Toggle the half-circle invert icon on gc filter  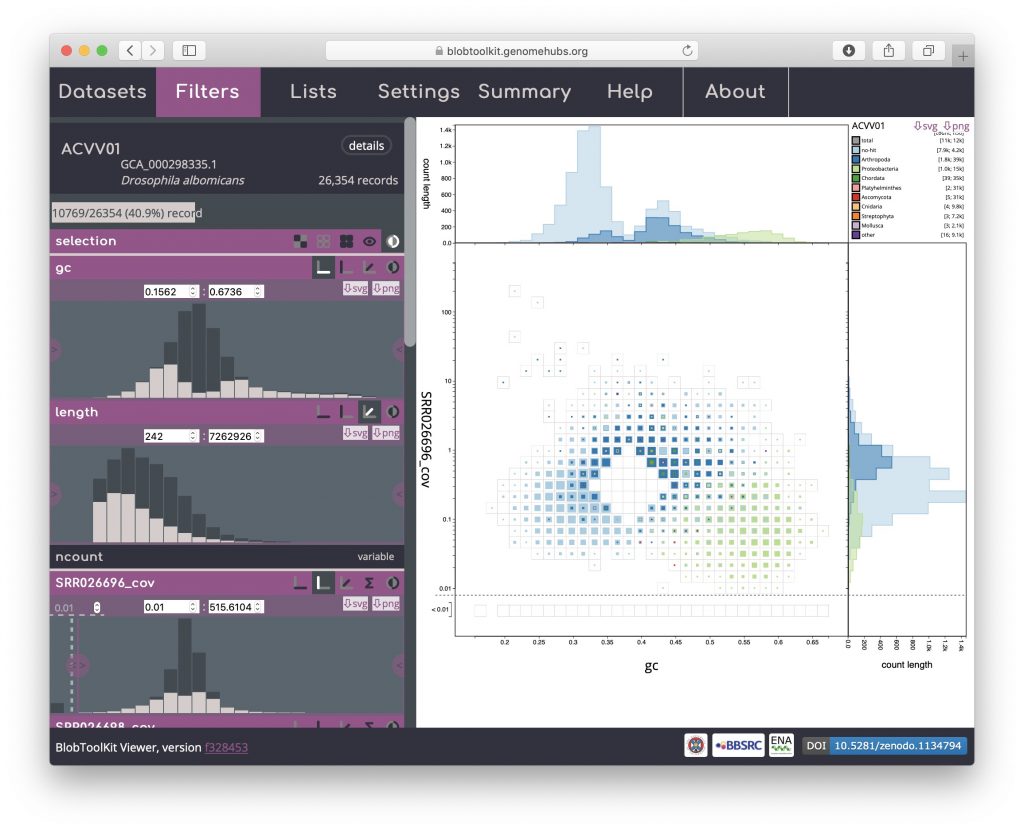click(392, 268)
